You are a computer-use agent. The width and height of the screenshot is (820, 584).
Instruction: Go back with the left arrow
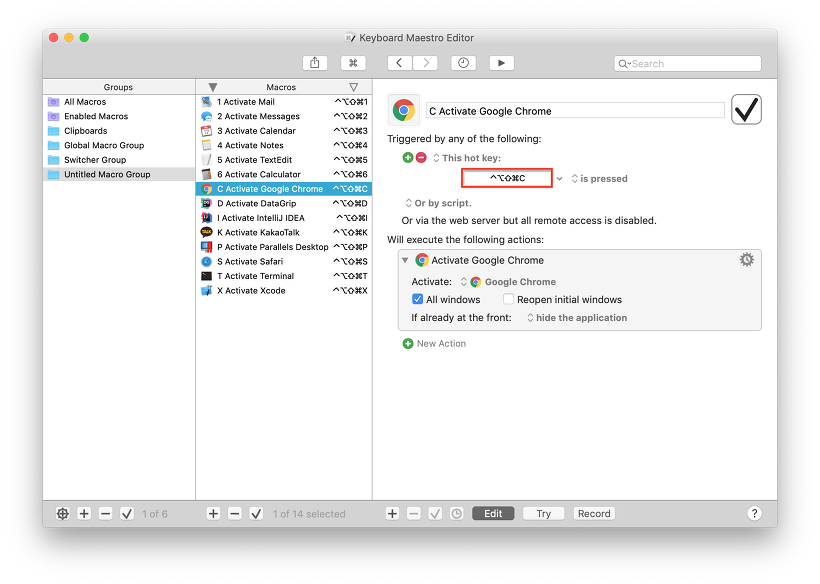(400, 63)
